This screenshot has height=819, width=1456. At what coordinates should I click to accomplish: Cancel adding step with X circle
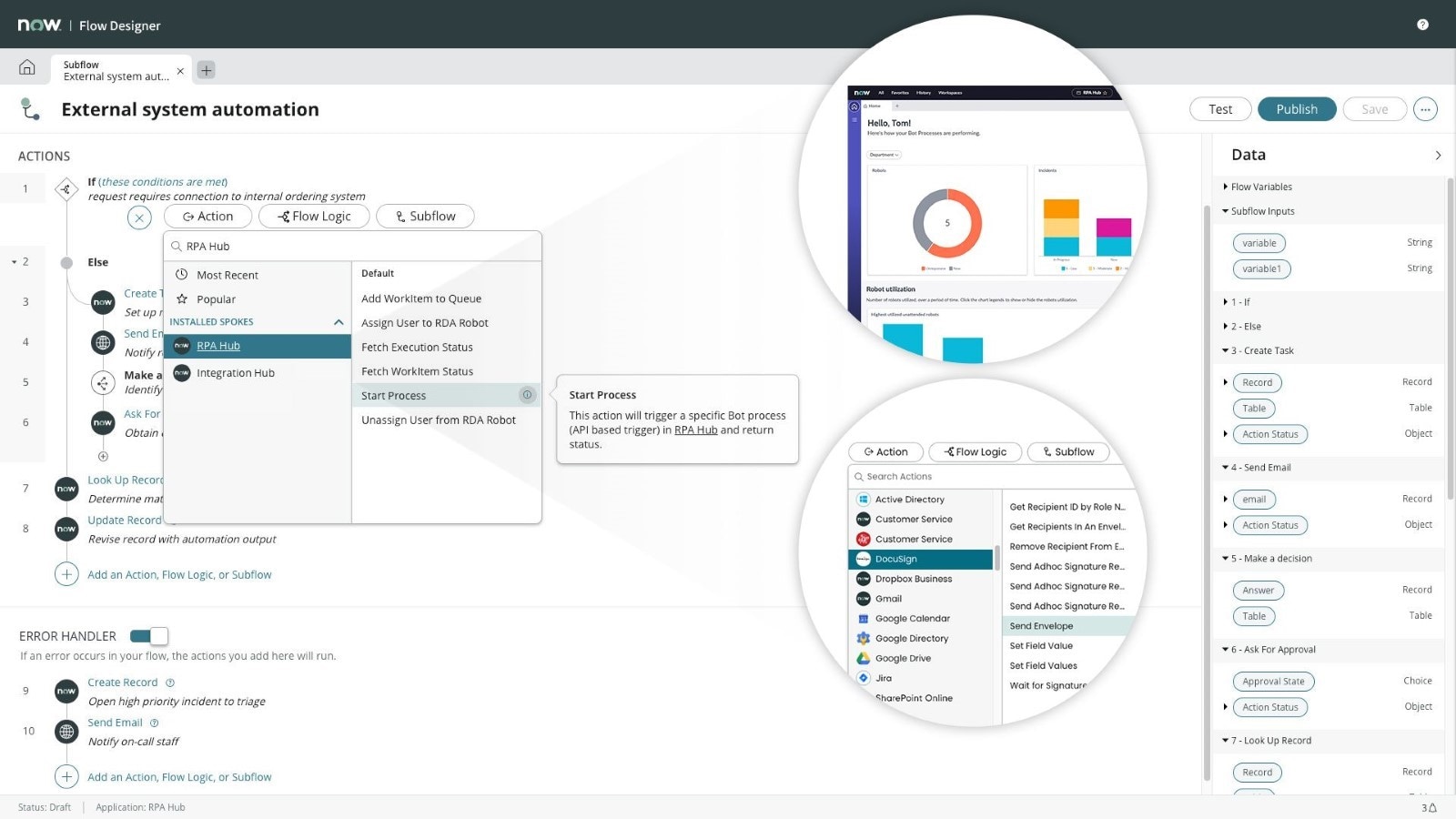(x=139, y=217)
